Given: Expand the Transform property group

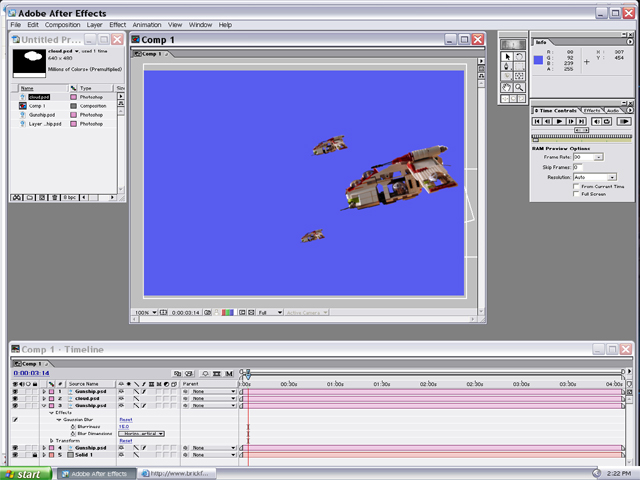Looking at the screenshot, I should (x=52, y=440).
